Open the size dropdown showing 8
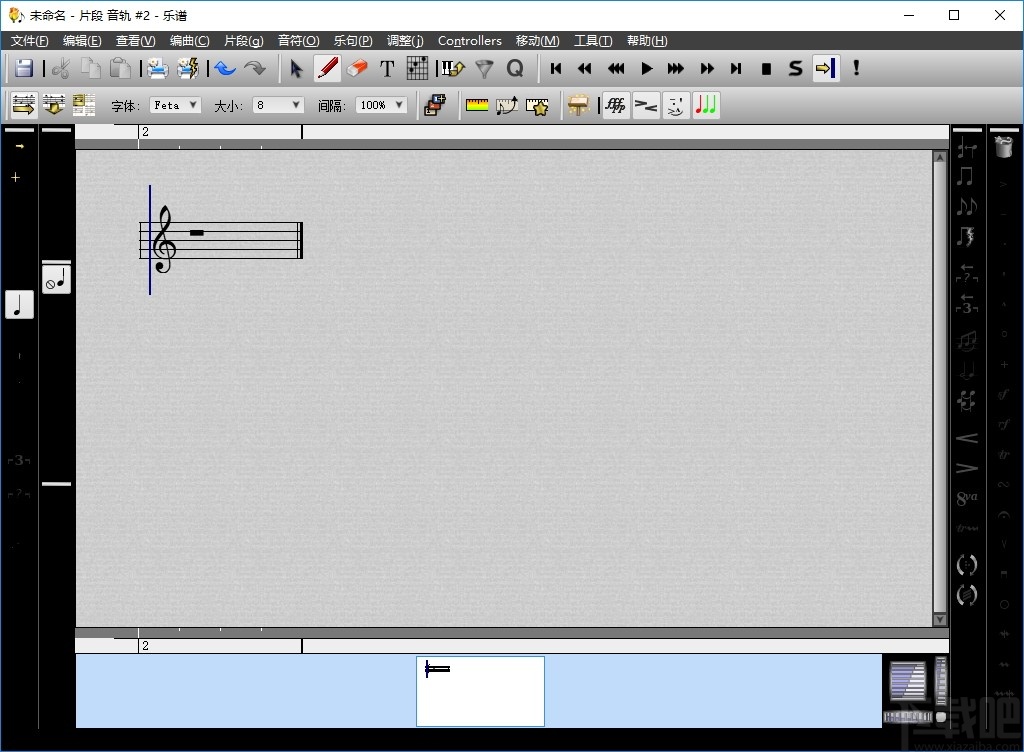This screenshot has height=752, width=1024. [278, 105]
